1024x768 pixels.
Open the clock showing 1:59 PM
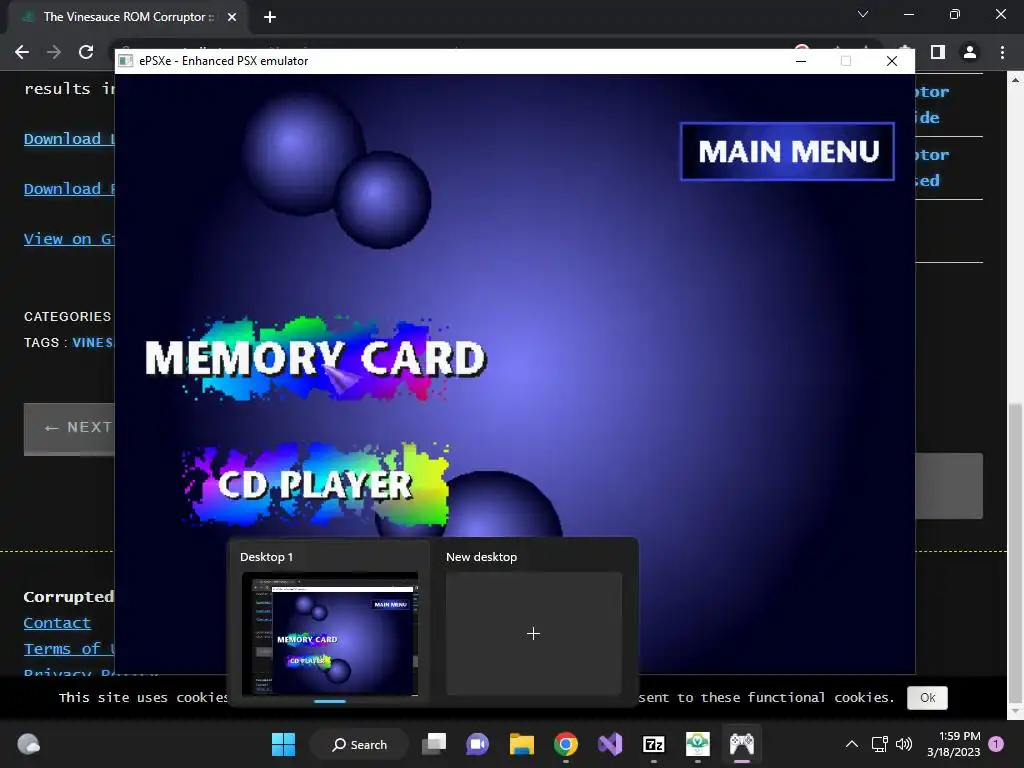(x=953, y=744)
